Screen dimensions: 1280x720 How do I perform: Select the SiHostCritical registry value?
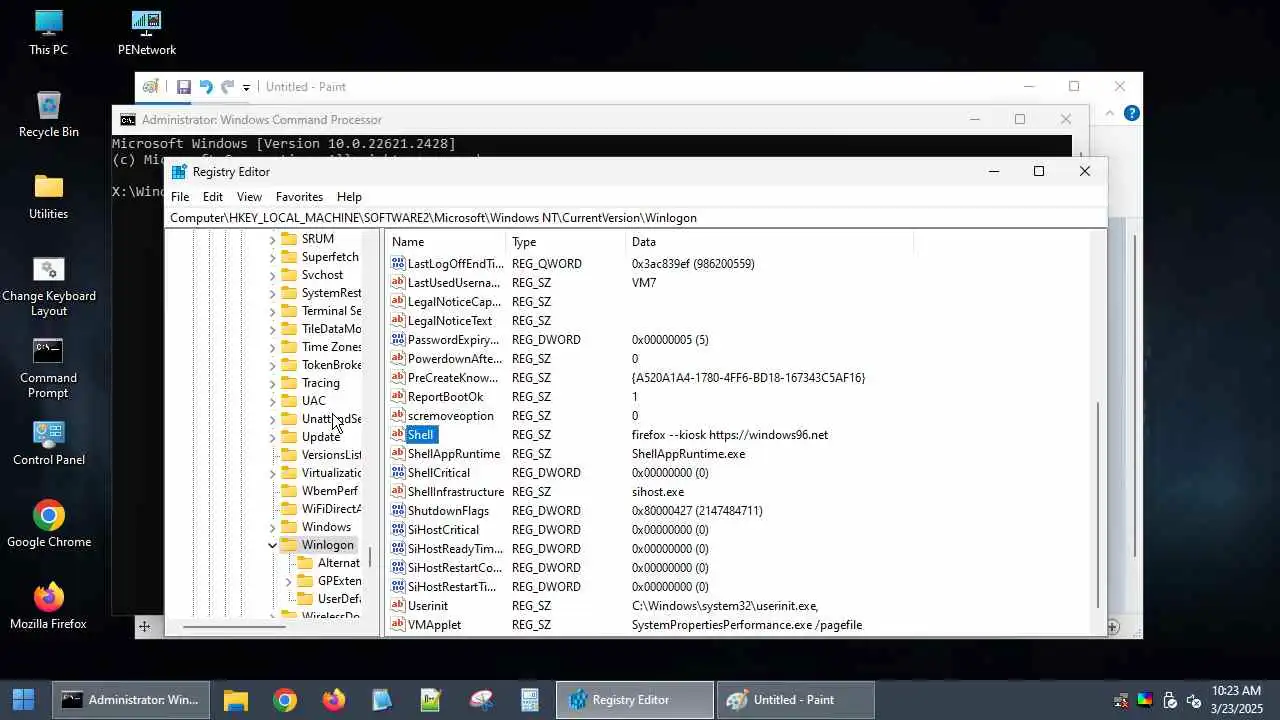[443, 530]
